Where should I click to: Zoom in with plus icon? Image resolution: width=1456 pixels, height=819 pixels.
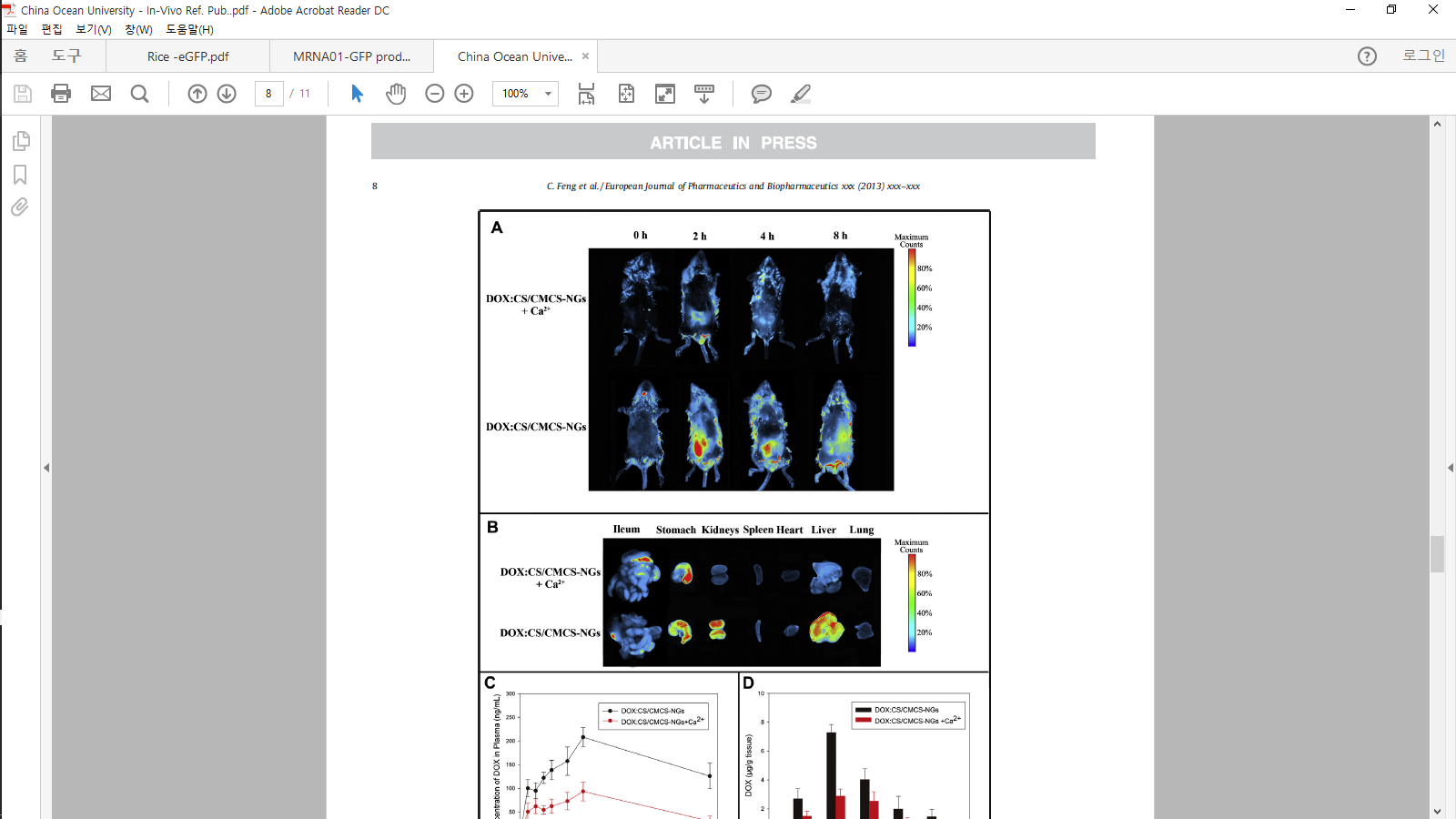(x=464, y=94)
